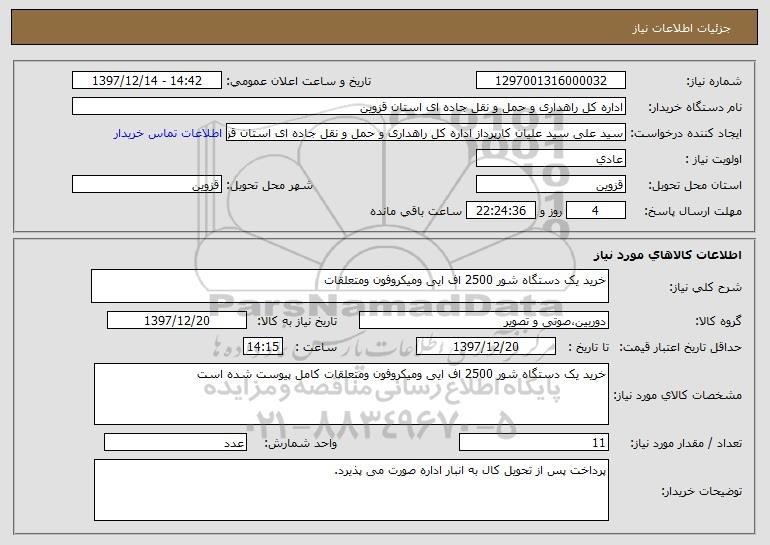Click the جزئیات اطلاعات نیاز header title
The width and height of the screenshot is (770, 545).
tap(681, 28)
